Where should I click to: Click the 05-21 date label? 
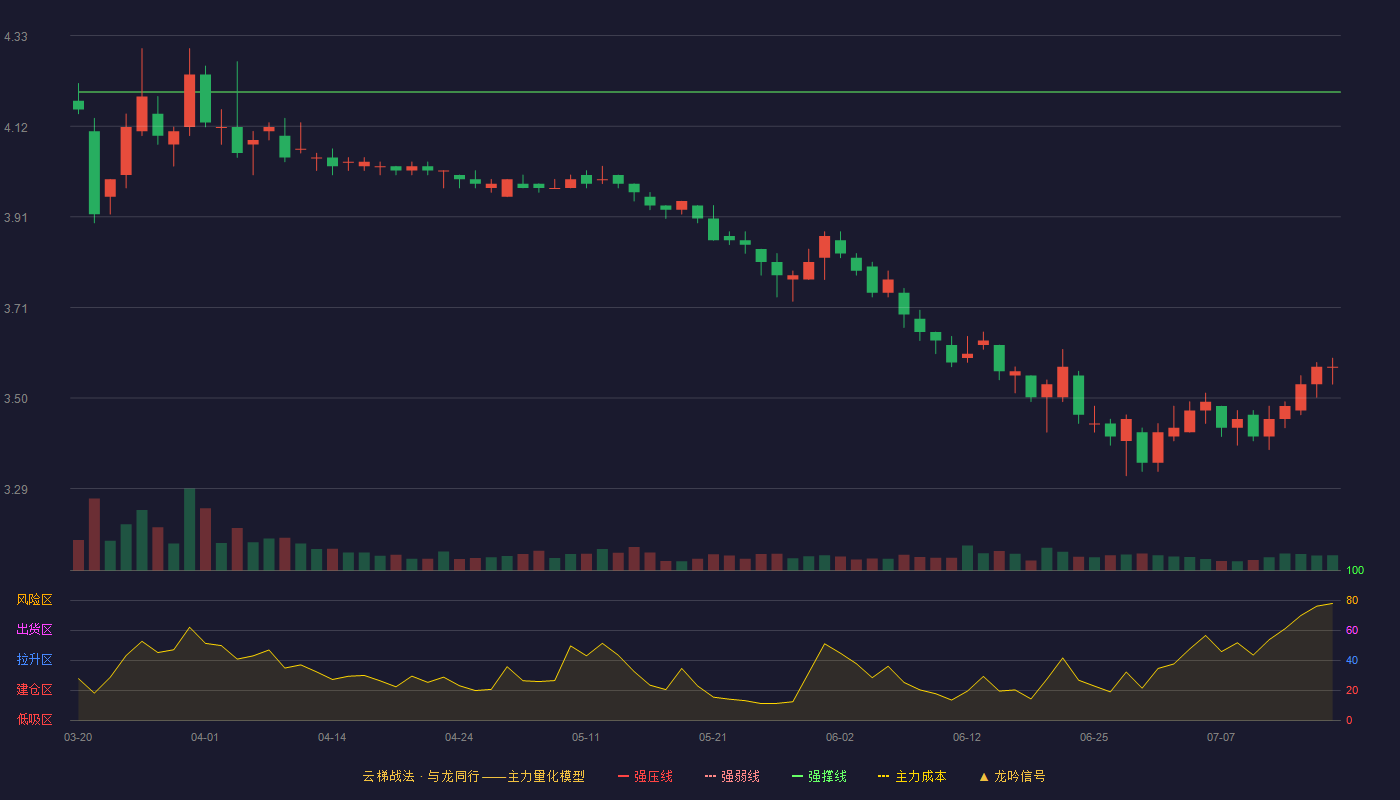[x=713, y=737]
